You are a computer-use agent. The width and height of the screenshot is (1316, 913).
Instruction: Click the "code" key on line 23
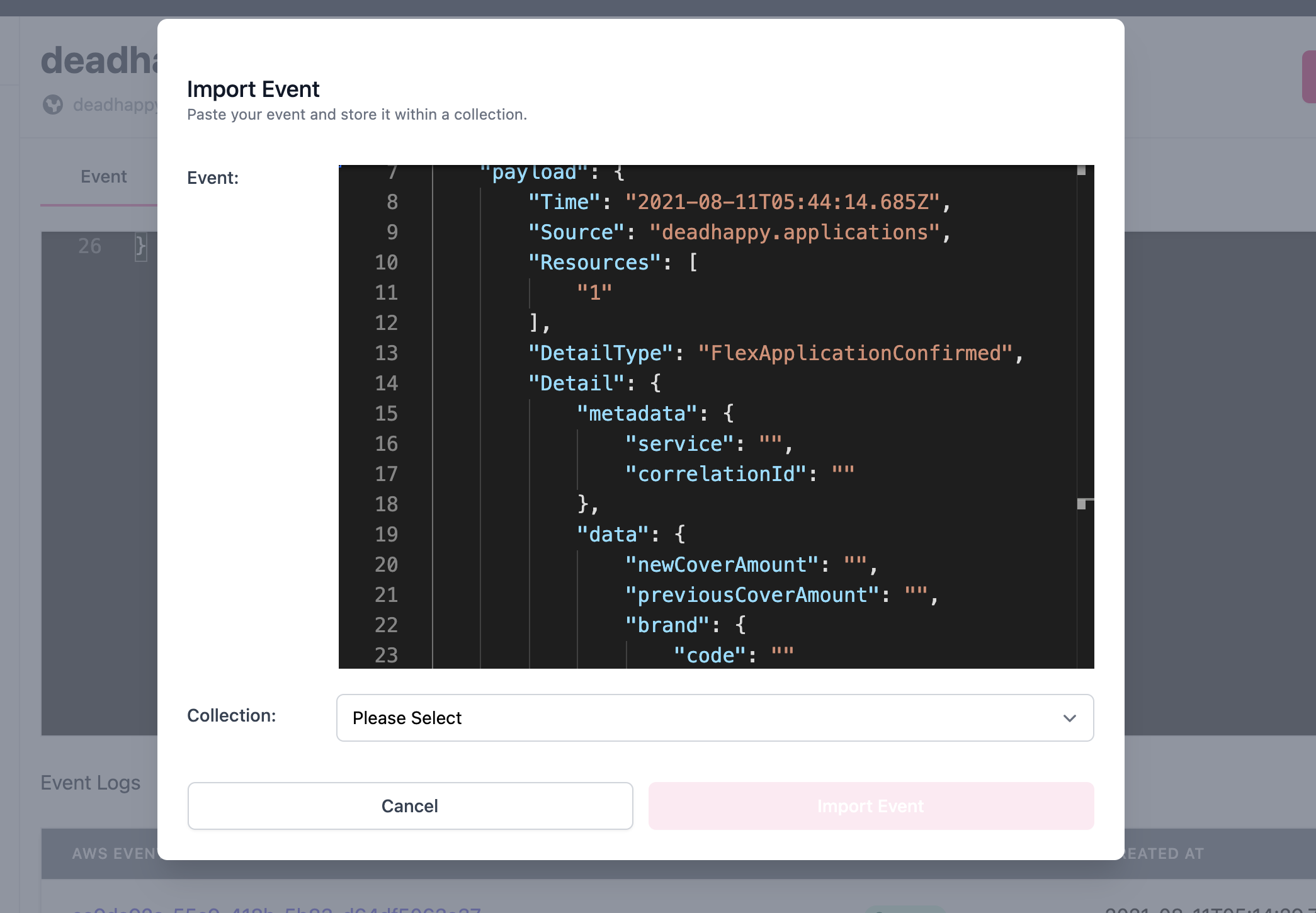point(710,655)
